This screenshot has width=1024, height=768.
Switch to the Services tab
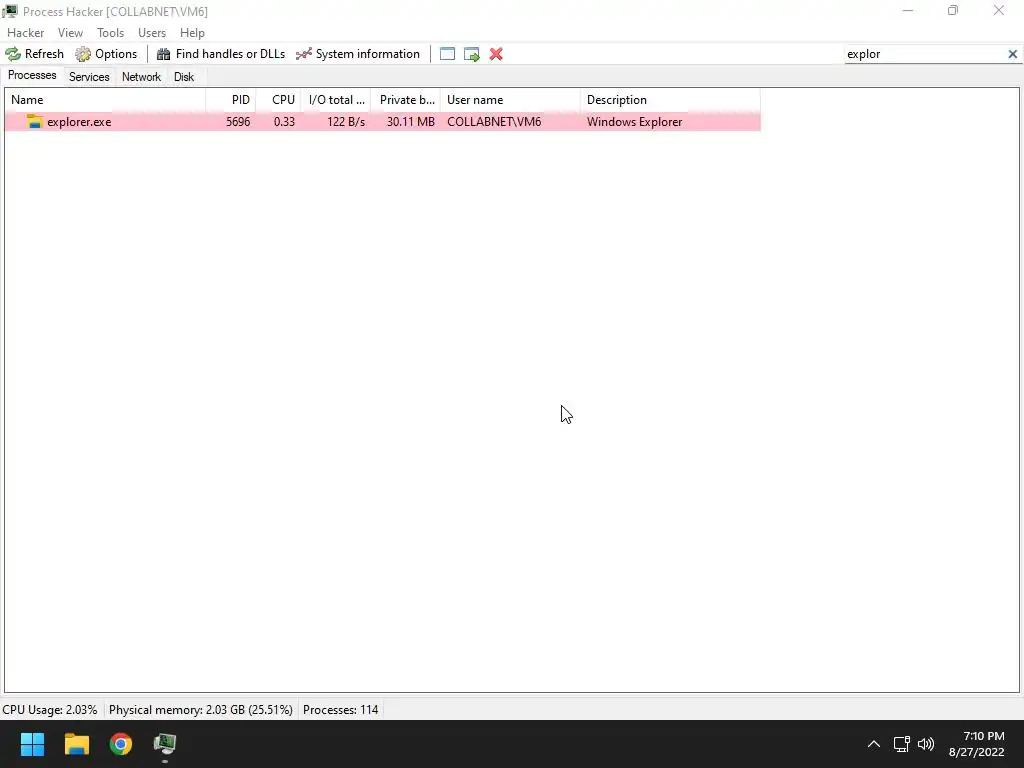click(x=89, y=77)
